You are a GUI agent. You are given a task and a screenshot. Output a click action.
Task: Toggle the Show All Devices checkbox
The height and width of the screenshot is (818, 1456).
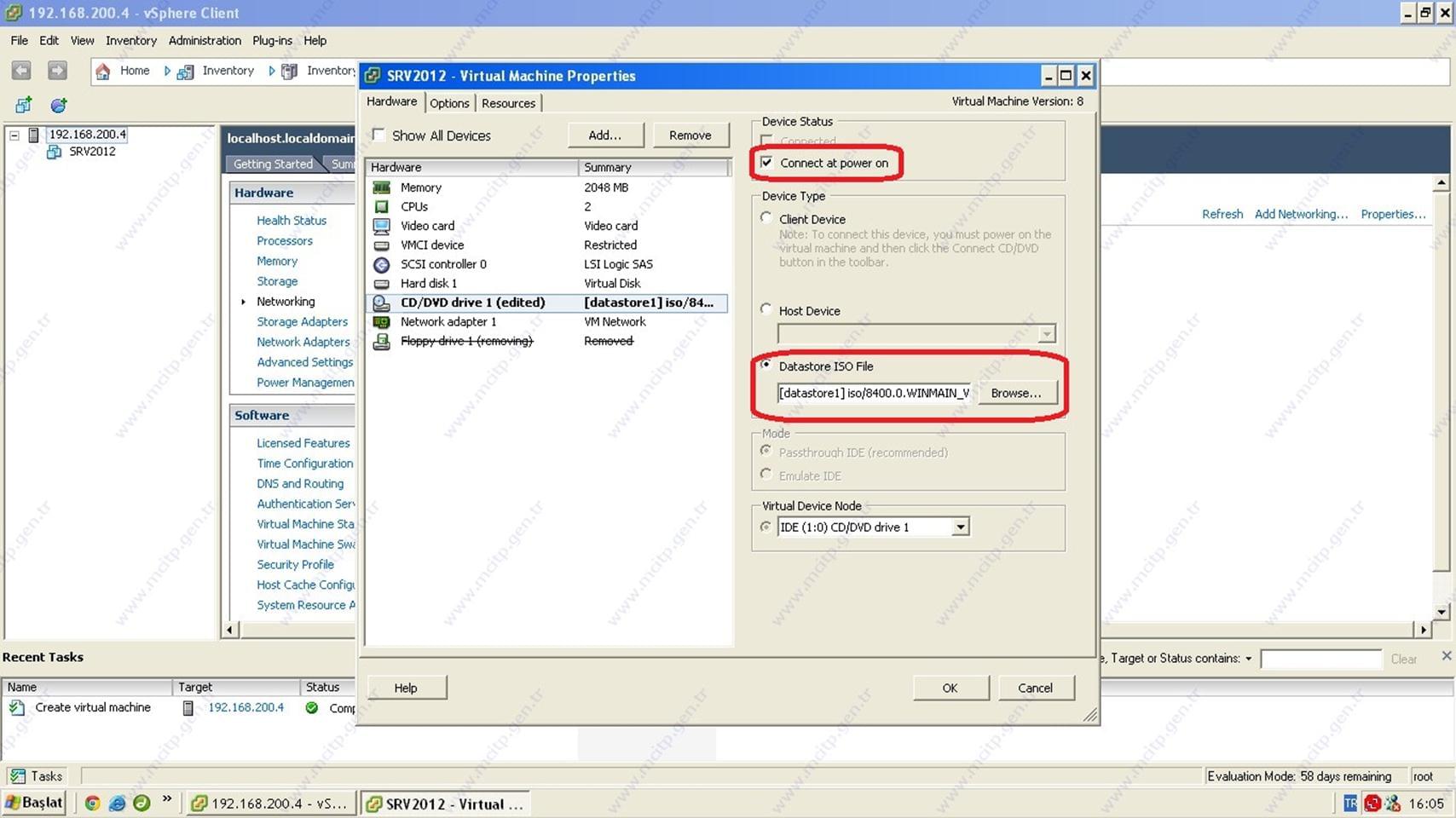coord(378,135)
